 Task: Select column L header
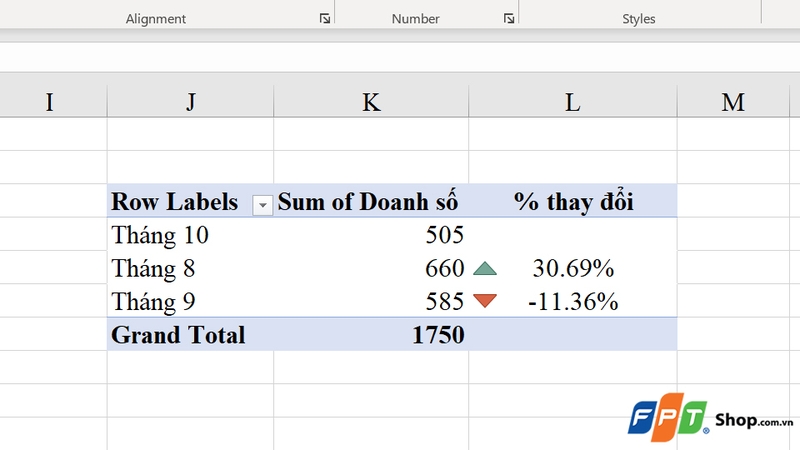point(572,101)
